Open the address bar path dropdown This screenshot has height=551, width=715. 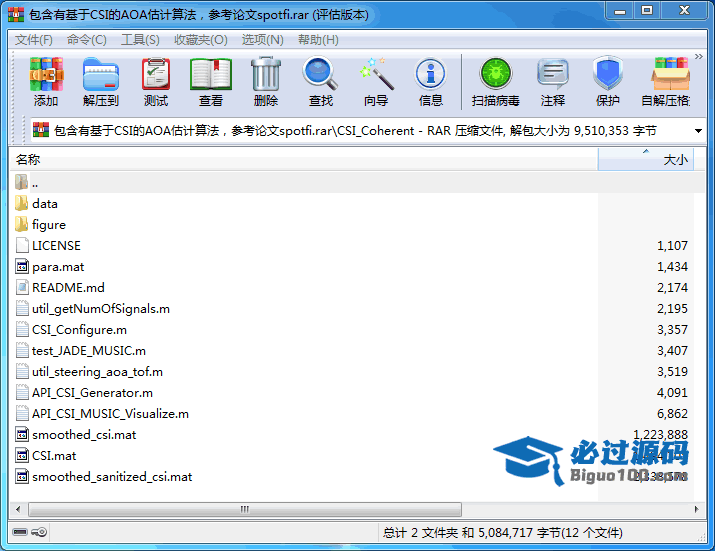[x=698, y=131]
